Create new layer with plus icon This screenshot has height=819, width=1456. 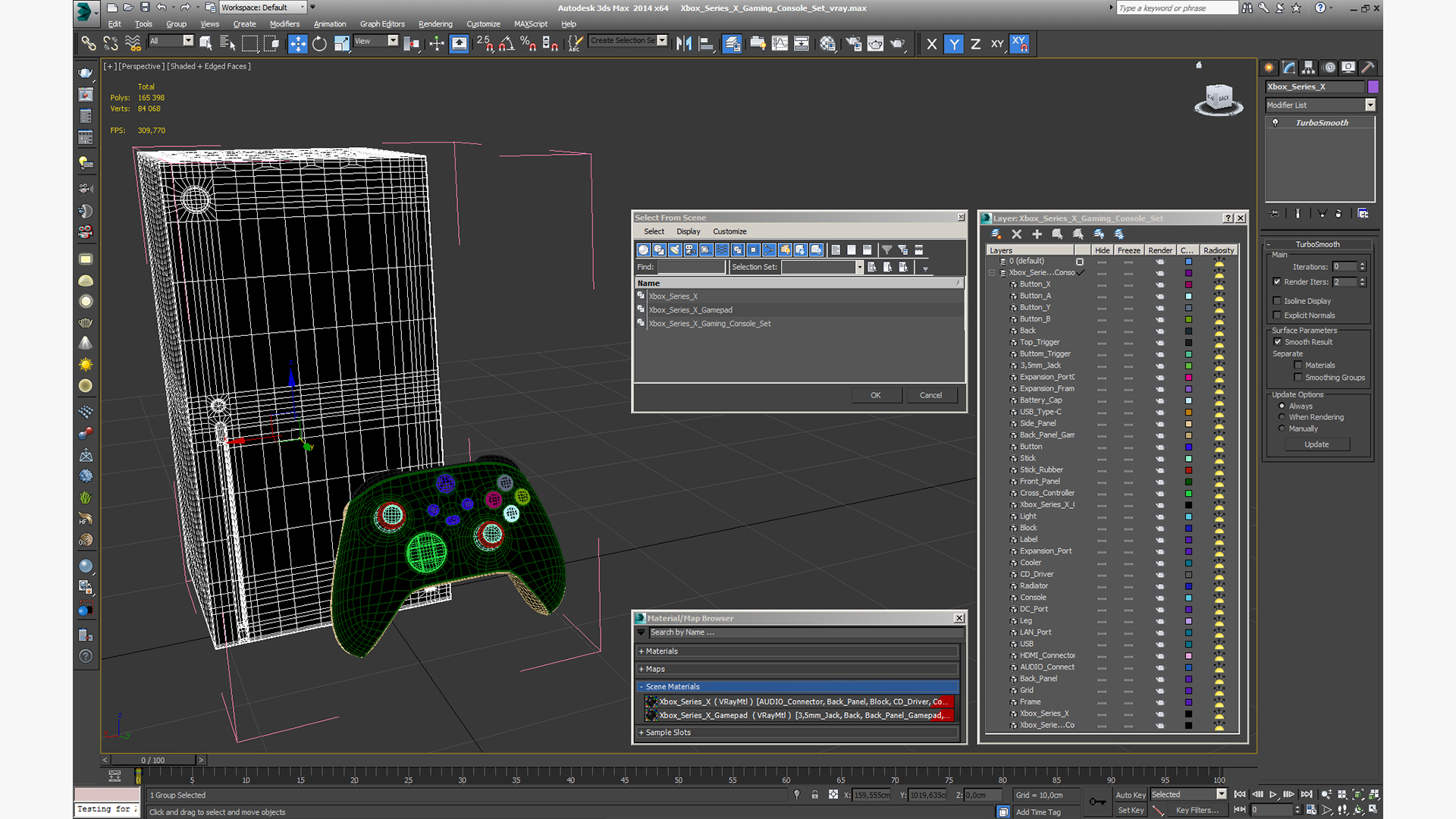click(x=1037, y=234)
